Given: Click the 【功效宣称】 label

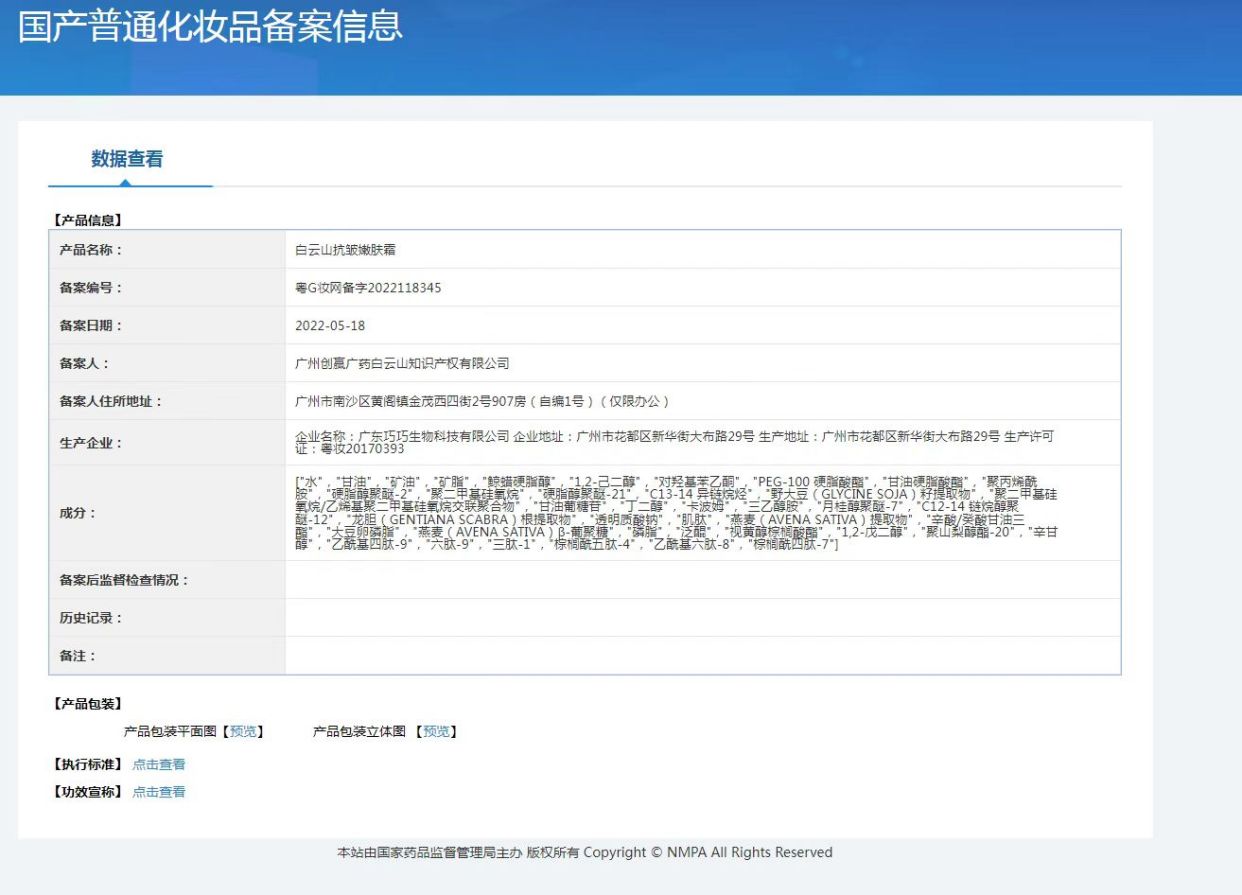Looking at the screenshot, I should tap(86, 792).
